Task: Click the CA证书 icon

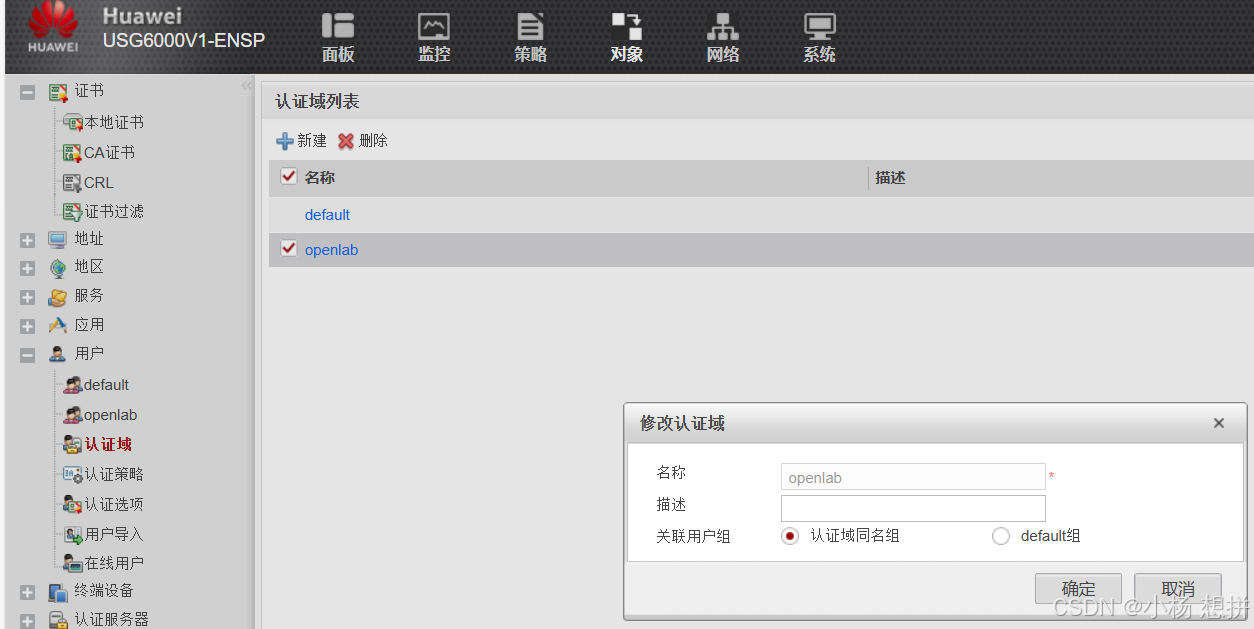Action: click(72, 153)
